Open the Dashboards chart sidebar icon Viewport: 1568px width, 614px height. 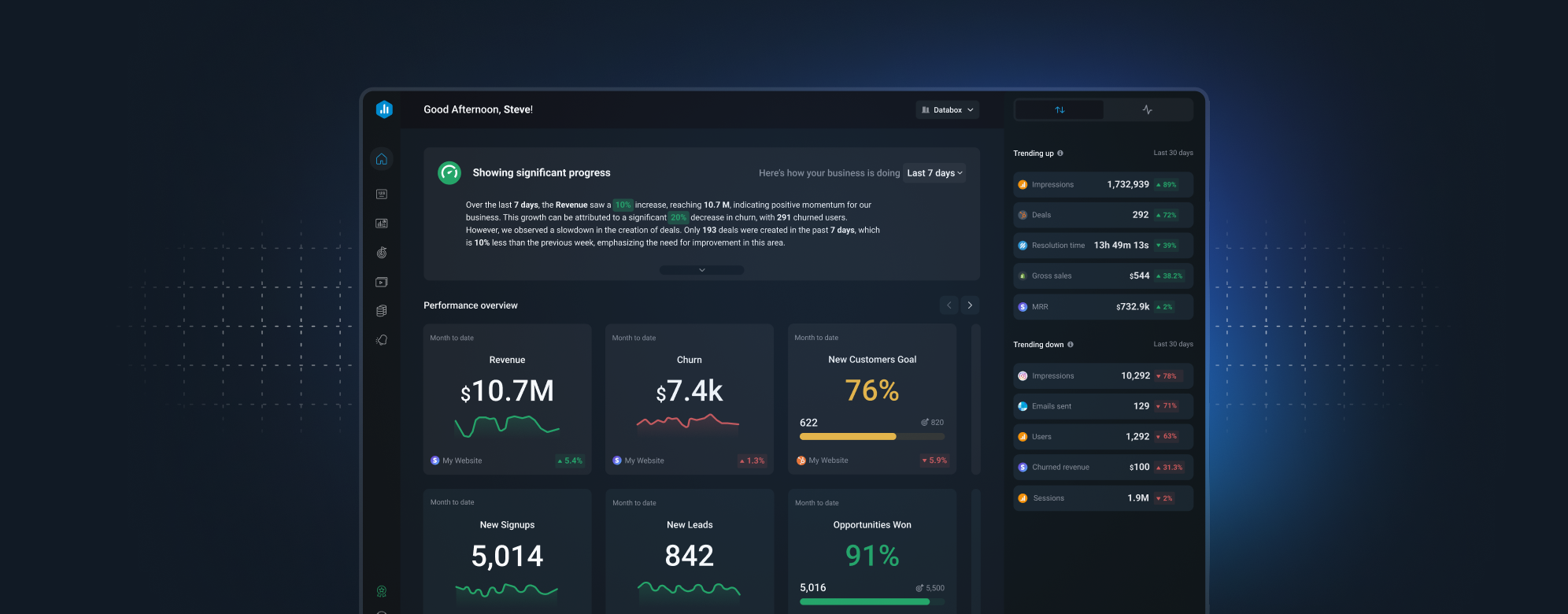[x=382, y=224]
